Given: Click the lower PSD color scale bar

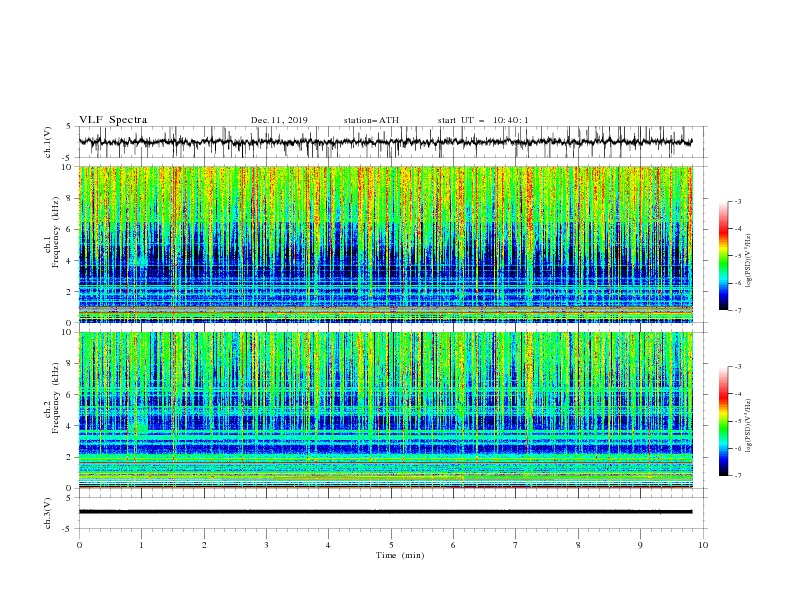Looking at the screenshot, I should [723, 421].
